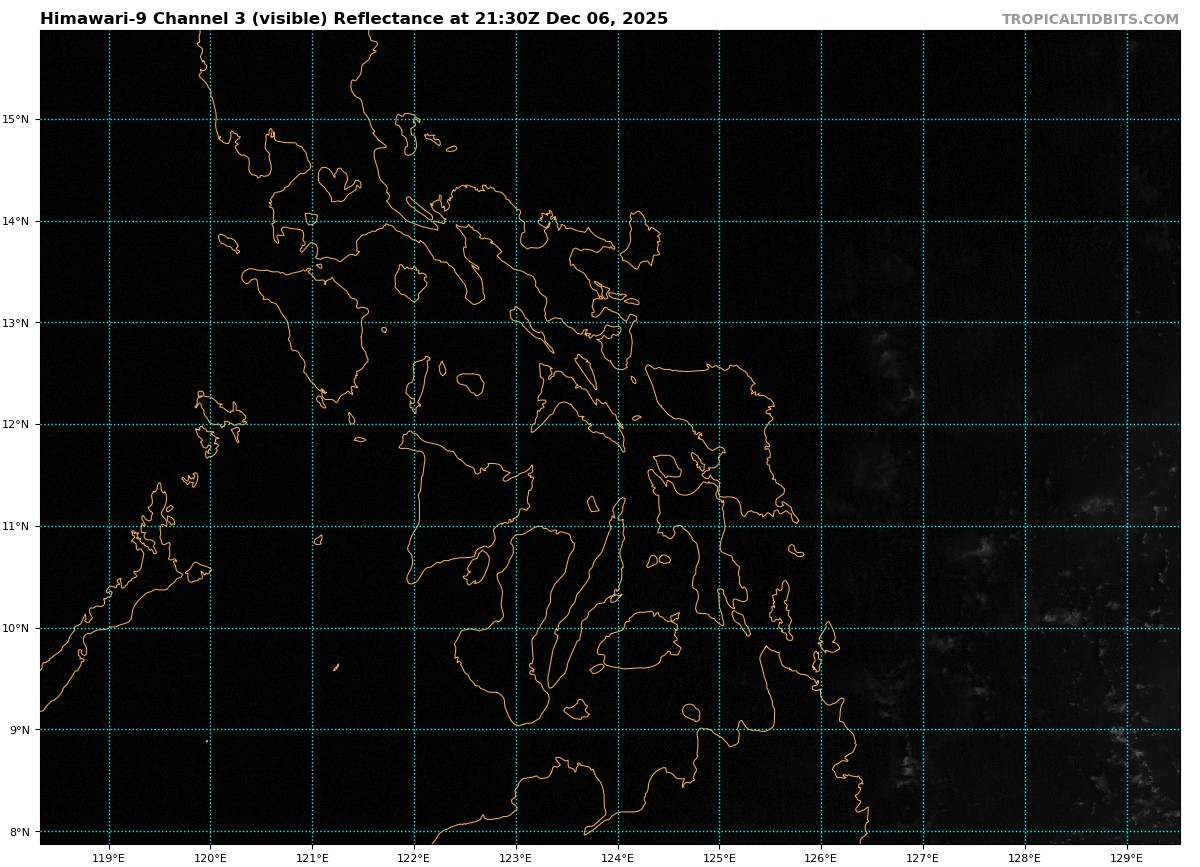
Task: Select the 8°N latitude axis label
Action: pyautogui.click(x=19, y=832)
